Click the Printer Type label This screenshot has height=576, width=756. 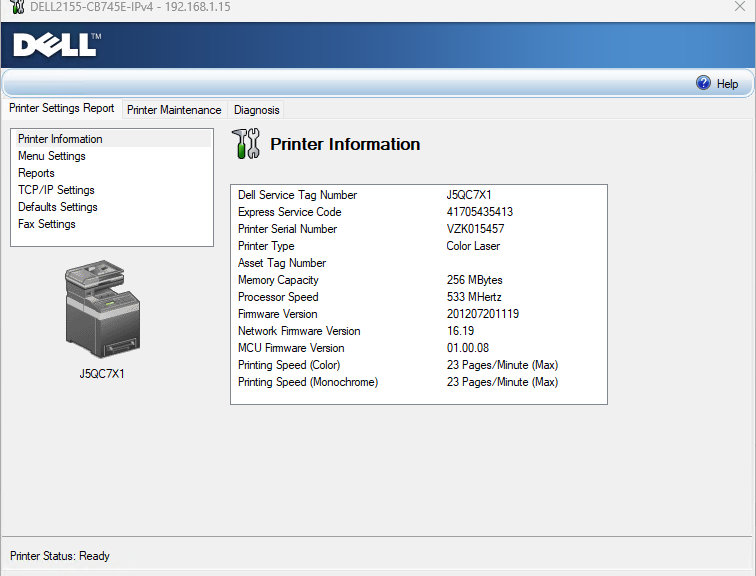(x=266, y=246)
